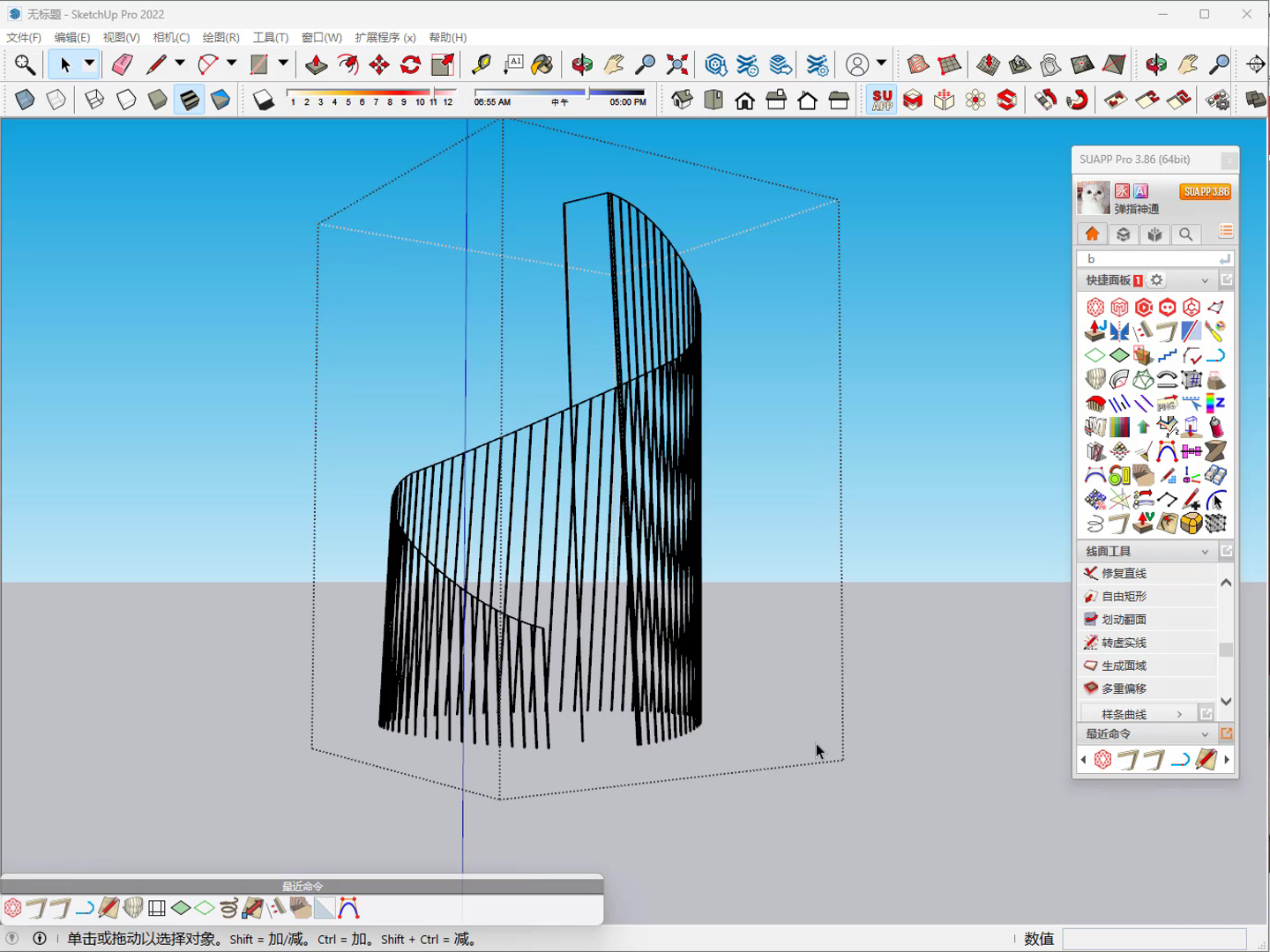Click the Zoom Extents icon
Image resolution: width=1270 pixels, height=952 pixels.
(677, 64)
